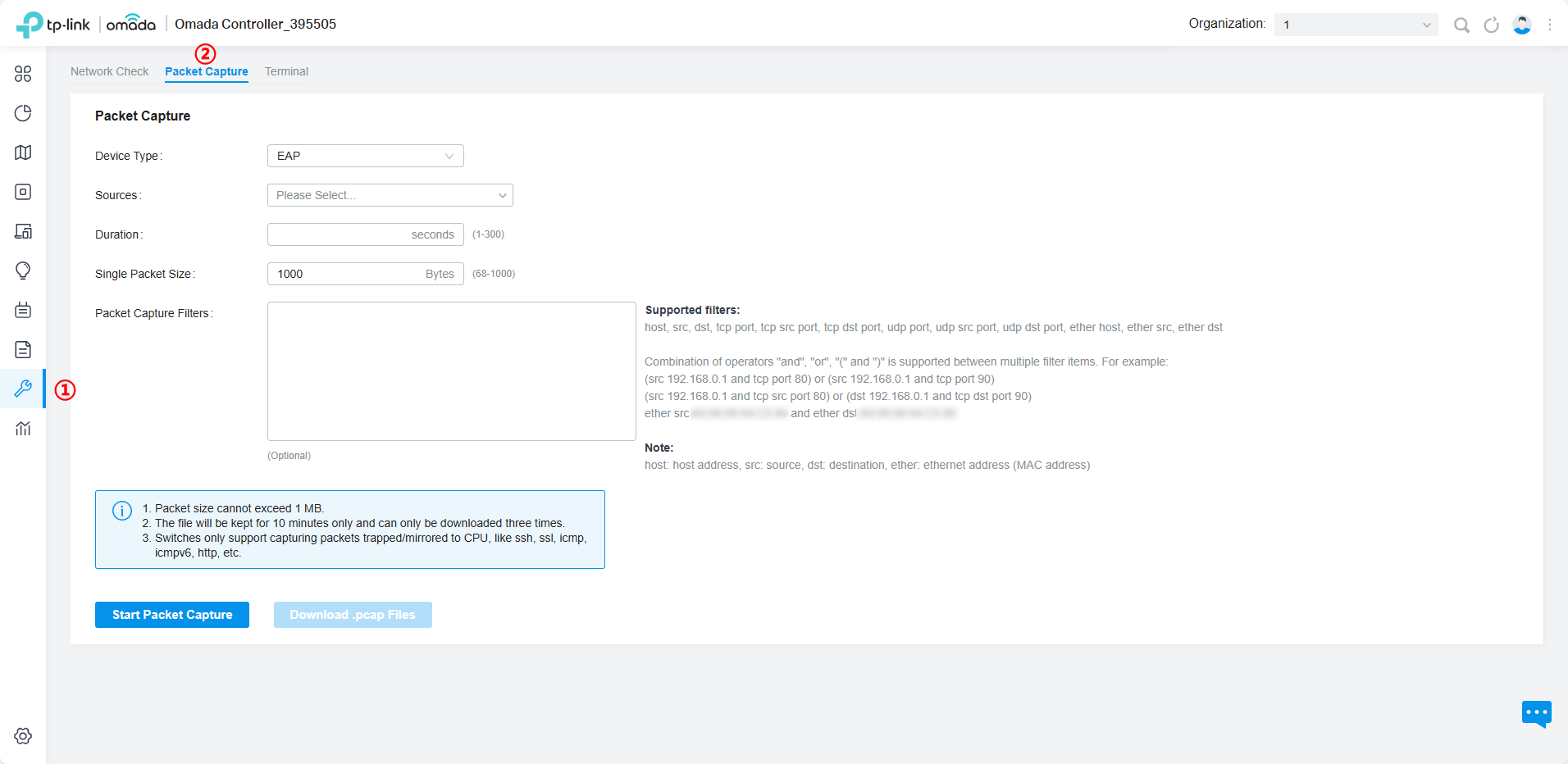This screenshot has width=1568, height=764.
Task: Open the Statistics pie-chart sidebar icon
Action: tap(23, 113)
